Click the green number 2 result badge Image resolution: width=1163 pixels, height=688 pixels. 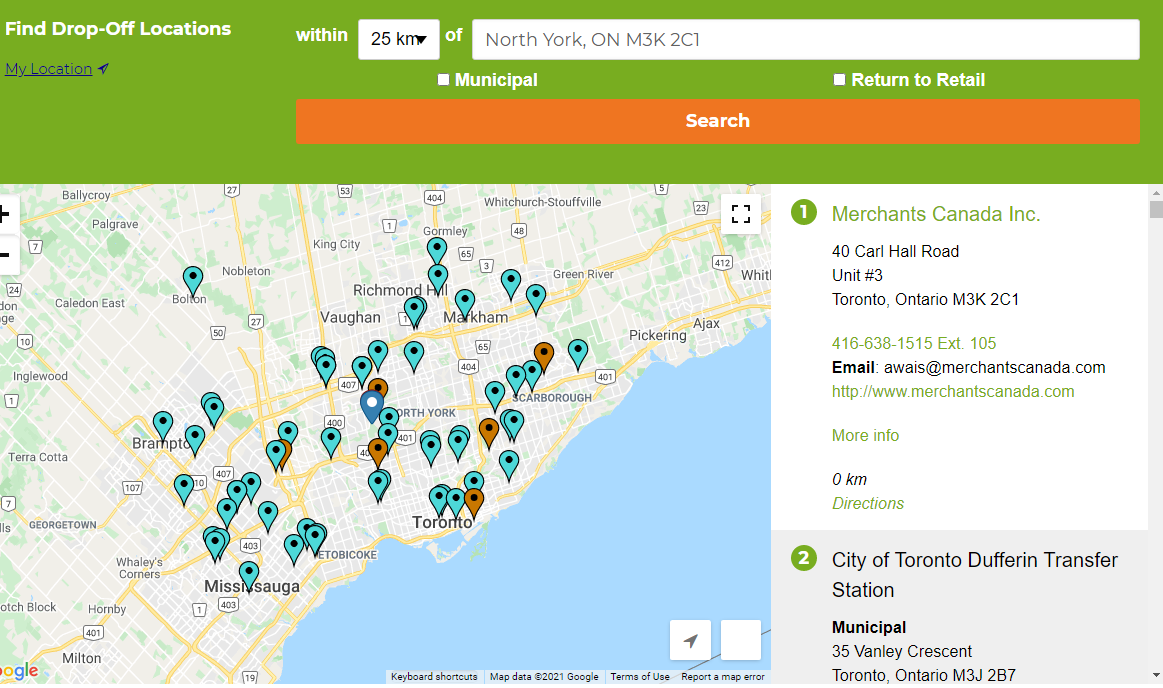point(803,558)
